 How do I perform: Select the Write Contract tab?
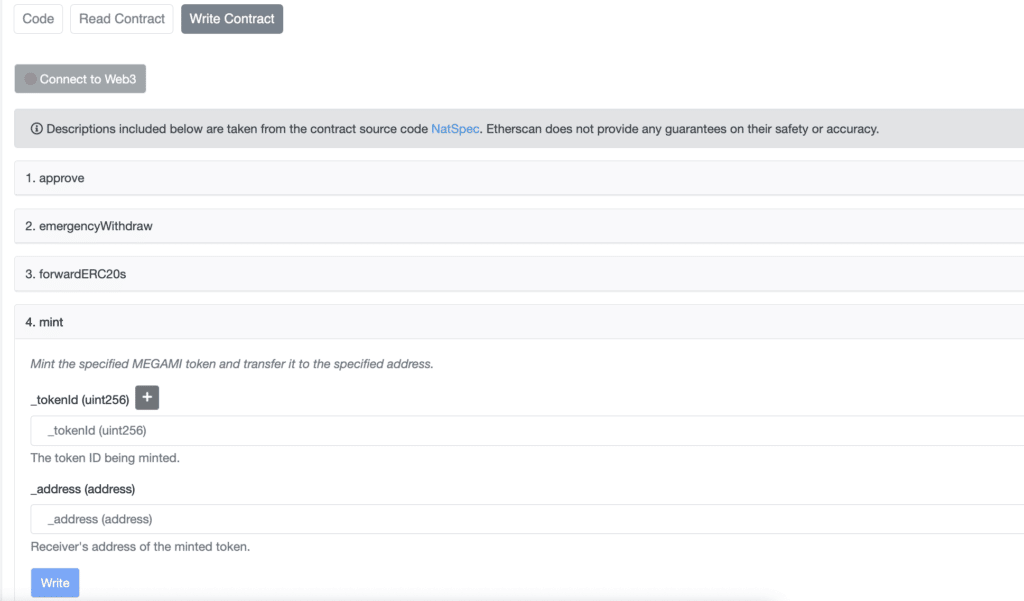pyautogui.click(x=232, y=19)
